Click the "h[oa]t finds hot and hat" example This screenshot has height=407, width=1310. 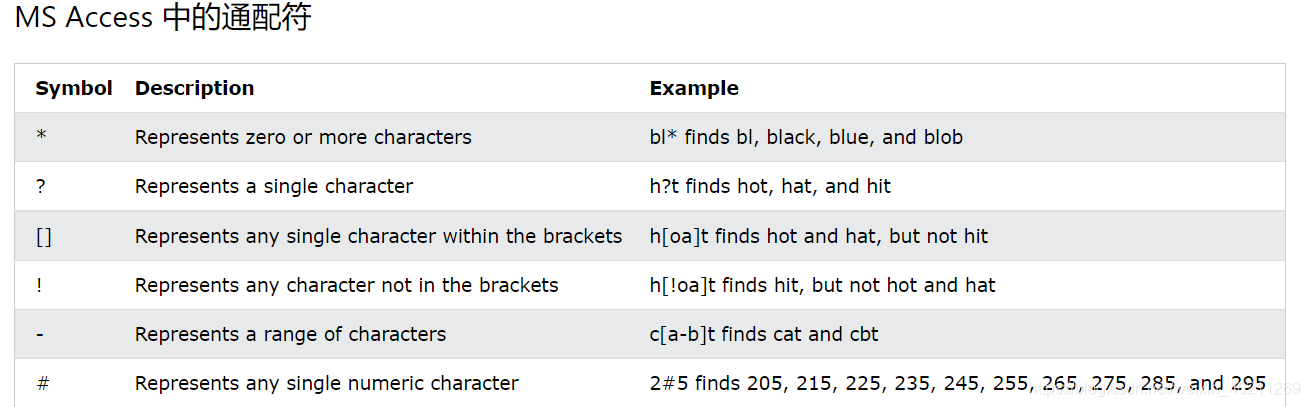click(x=818, y=236)
